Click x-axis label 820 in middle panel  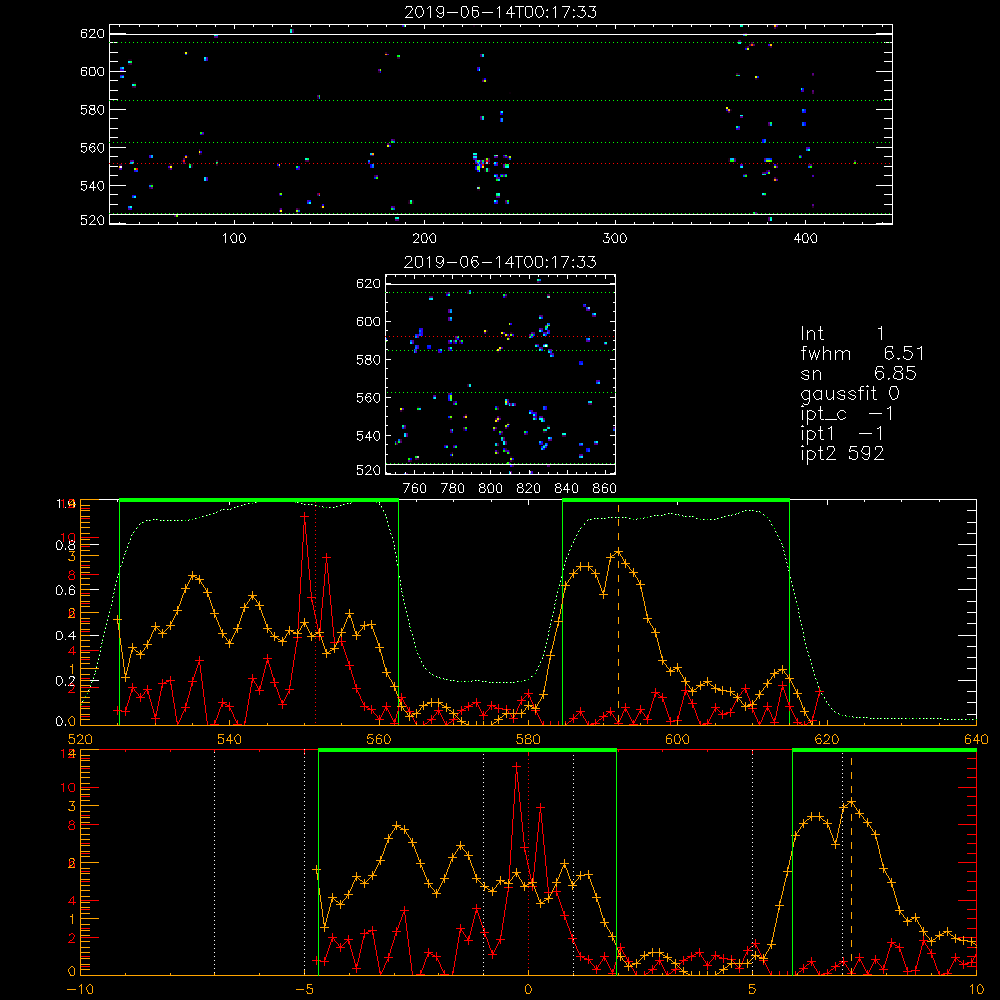tap(529, 489)
